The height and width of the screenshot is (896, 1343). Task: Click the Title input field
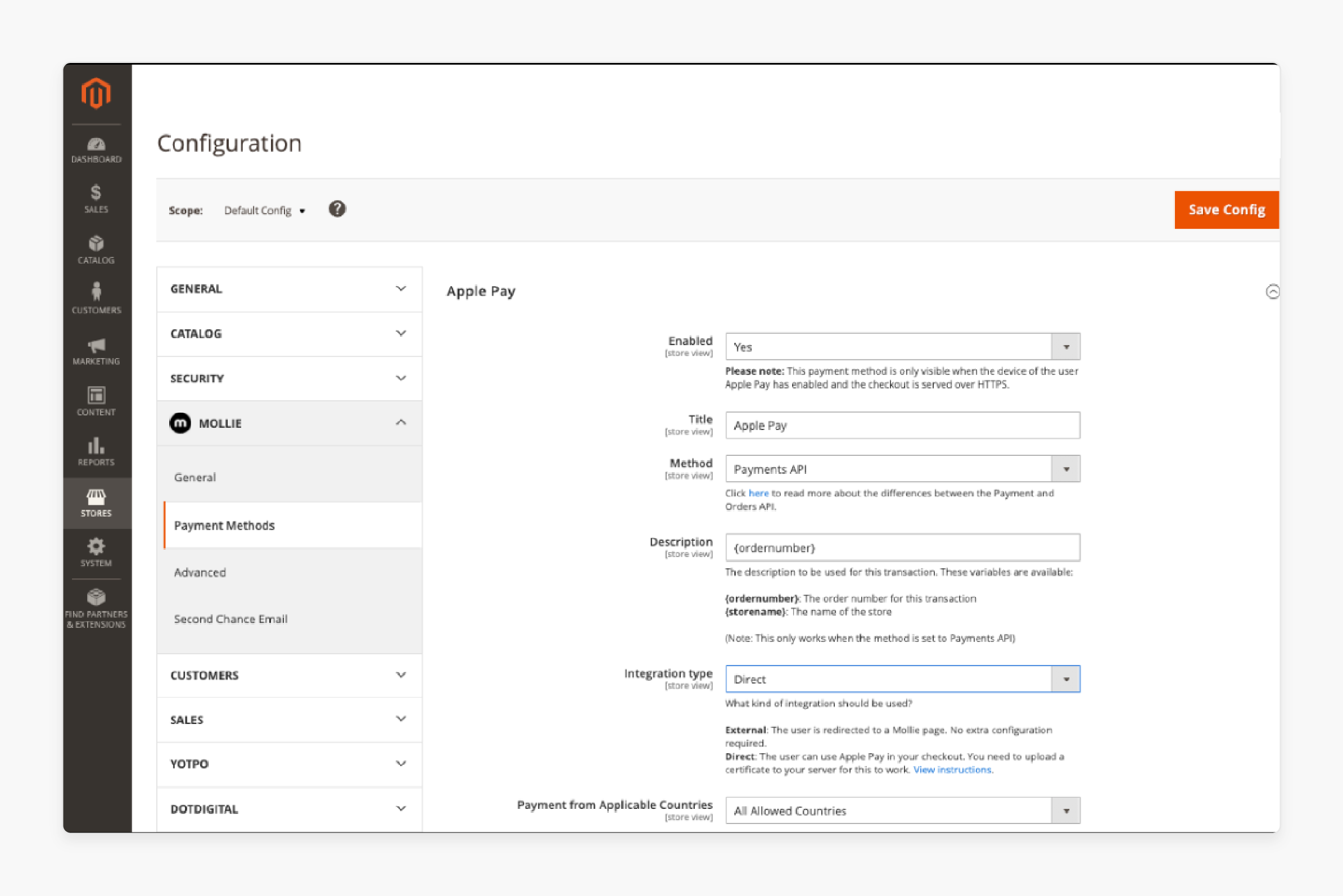903,426
